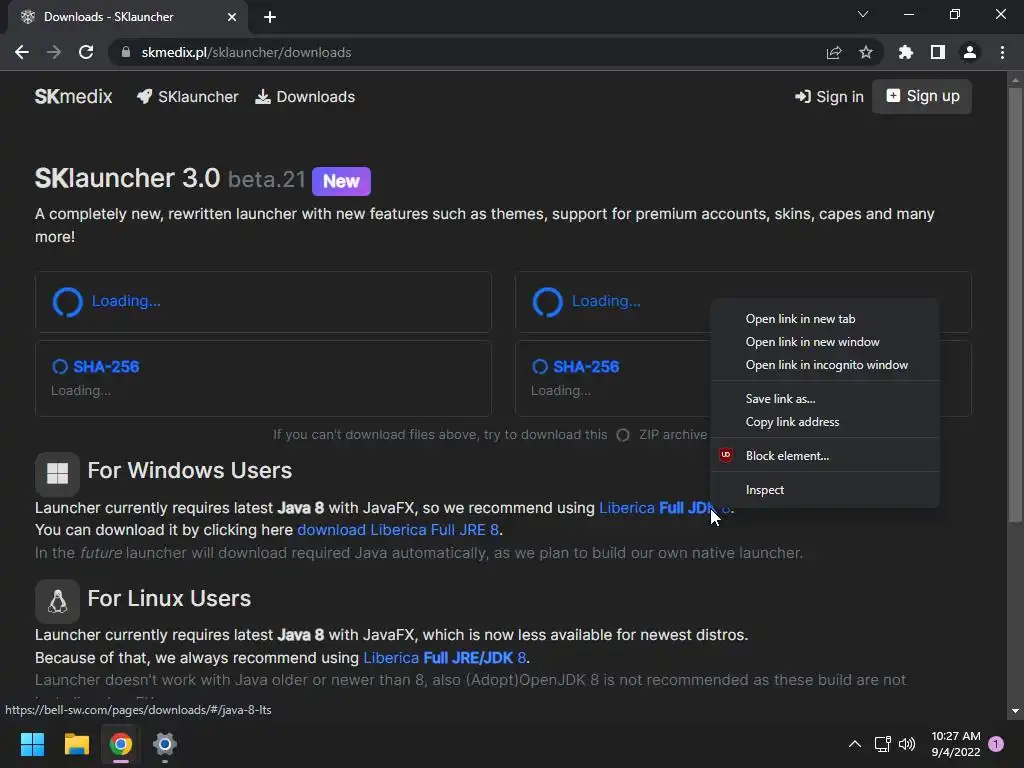Go back with the browser back arrow
Viewport: 1024px width, 768px height.
click(x=22, y=52)
